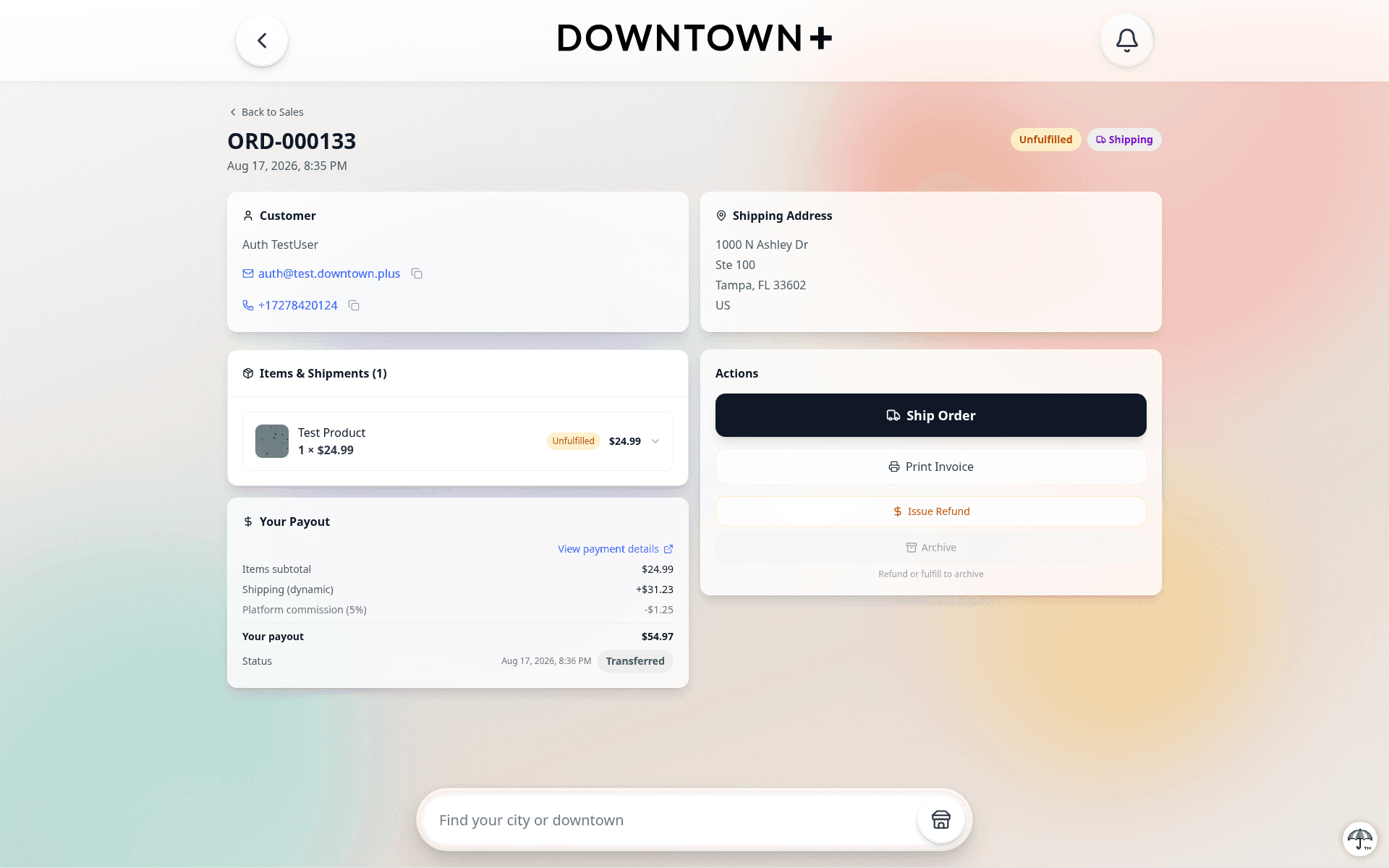
Task: Click umbrella icon at bottom corner
Action: click(1359, 839)
